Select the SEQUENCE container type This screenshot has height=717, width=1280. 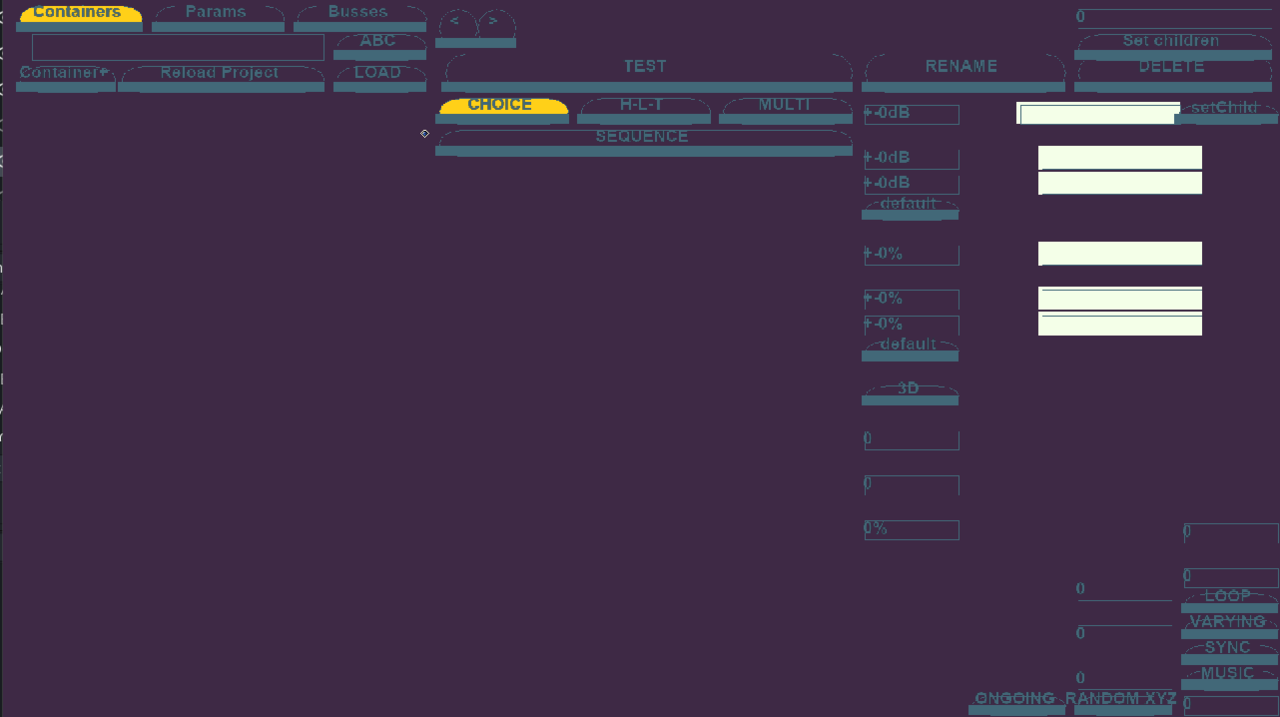point(644,142)
